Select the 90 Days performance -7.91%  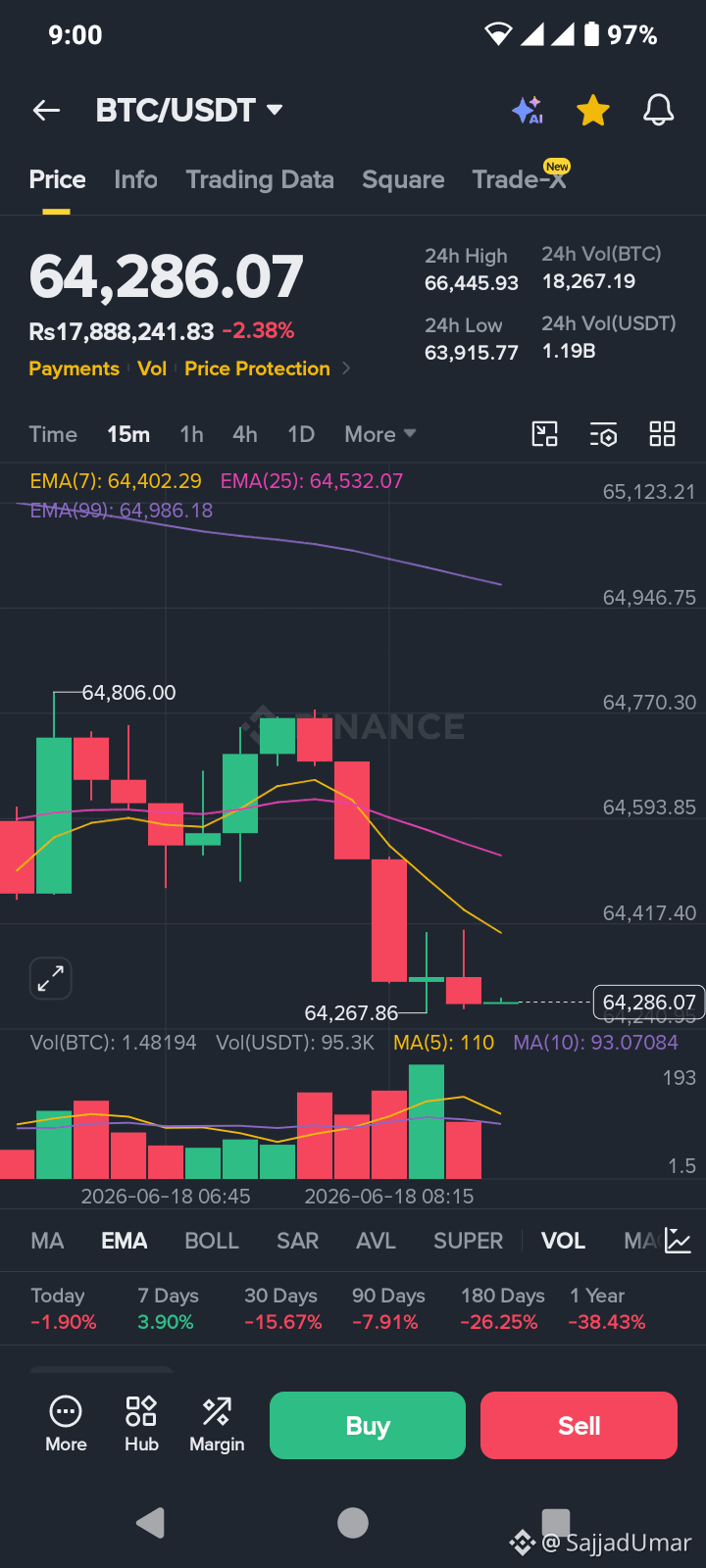point(385,1322)
